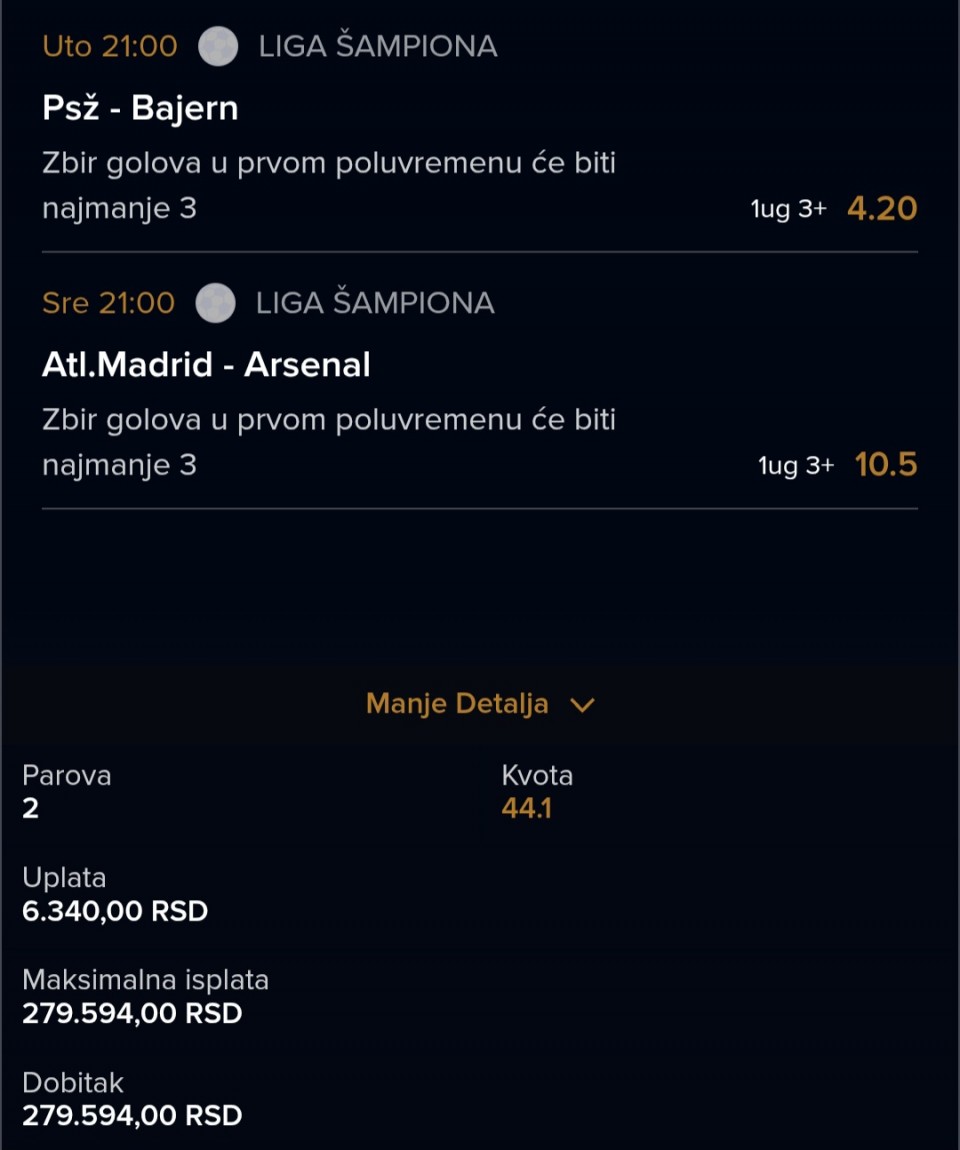Click the total Kvota value 44.1
Viewport: 960px width, 1150px height.
pyautogui.click(x=526, y=808)
